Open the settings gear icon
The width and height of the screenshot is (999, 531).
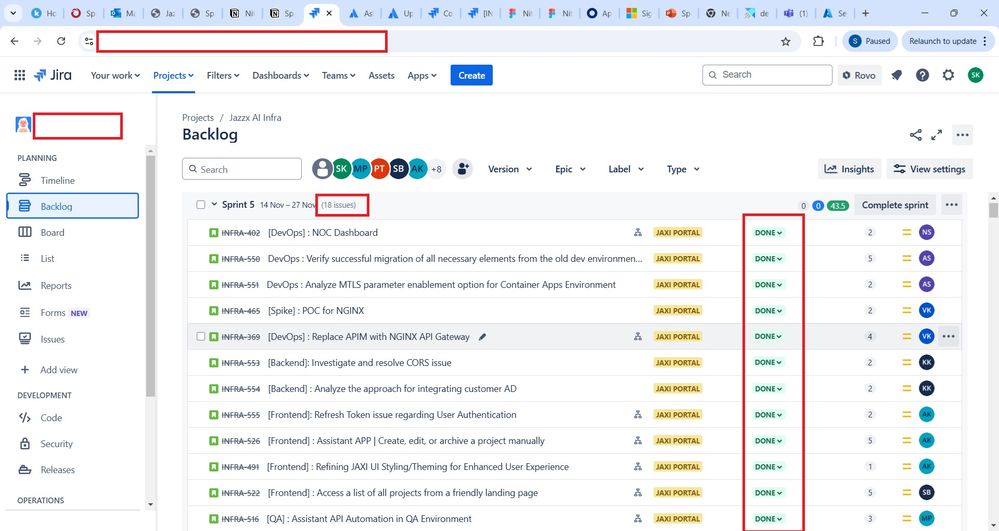[x=948, y=75]
